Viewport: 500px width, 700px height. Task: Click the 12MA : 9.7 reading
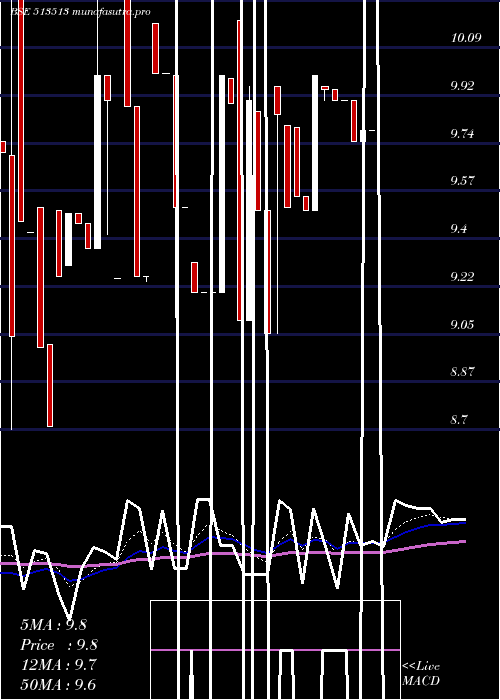pyautogui.click(x=59, y=665)
